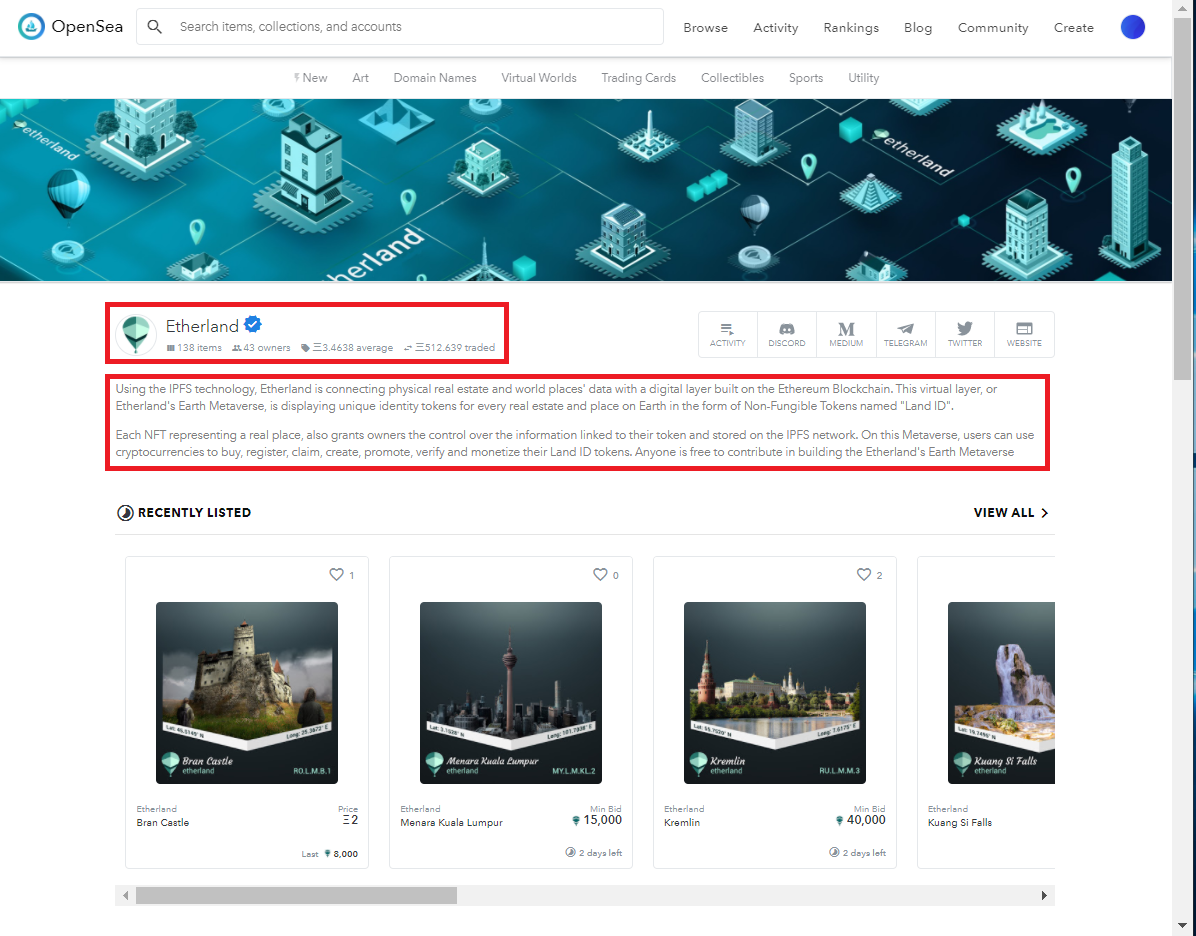1196x936 pixels.
Task: Click the carousel scroll left arrow
Action: click(125, 896)
